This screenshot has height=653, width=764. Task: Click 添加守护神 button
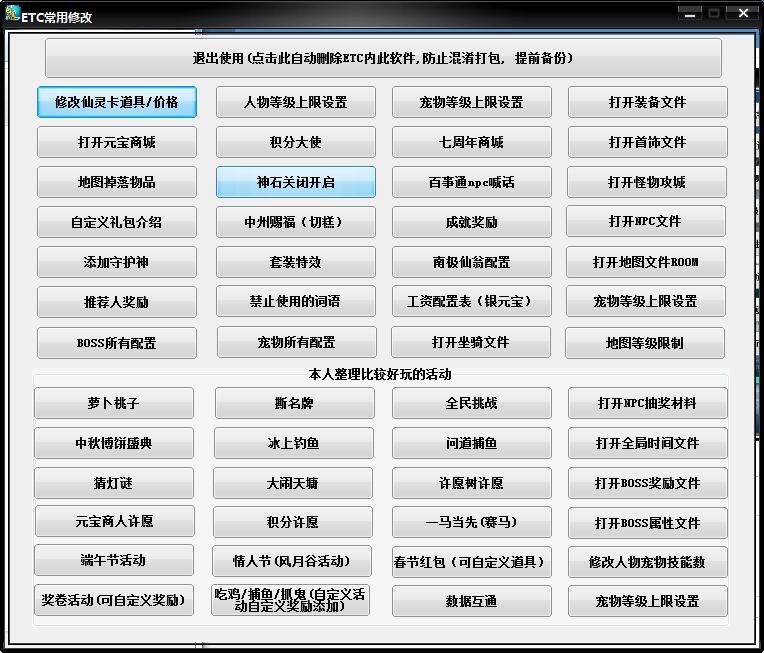click(116, 262)
